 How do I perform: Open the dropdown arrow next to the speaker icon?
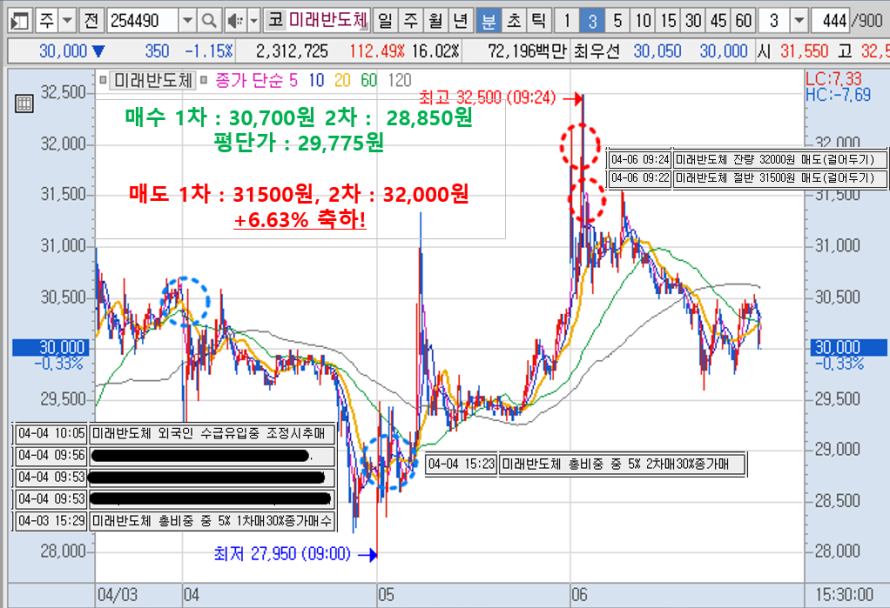pos(252,20)
